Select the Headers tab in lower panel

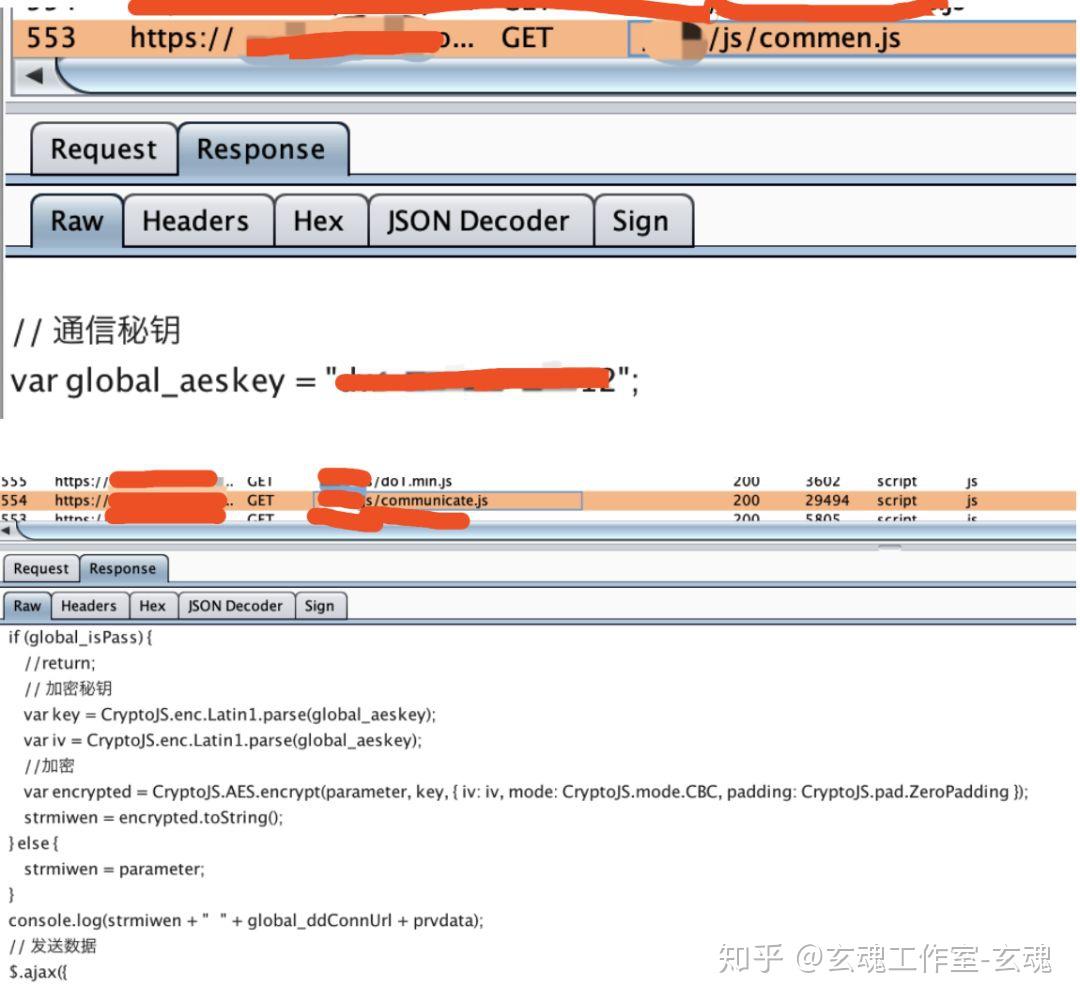click(90, 606)
